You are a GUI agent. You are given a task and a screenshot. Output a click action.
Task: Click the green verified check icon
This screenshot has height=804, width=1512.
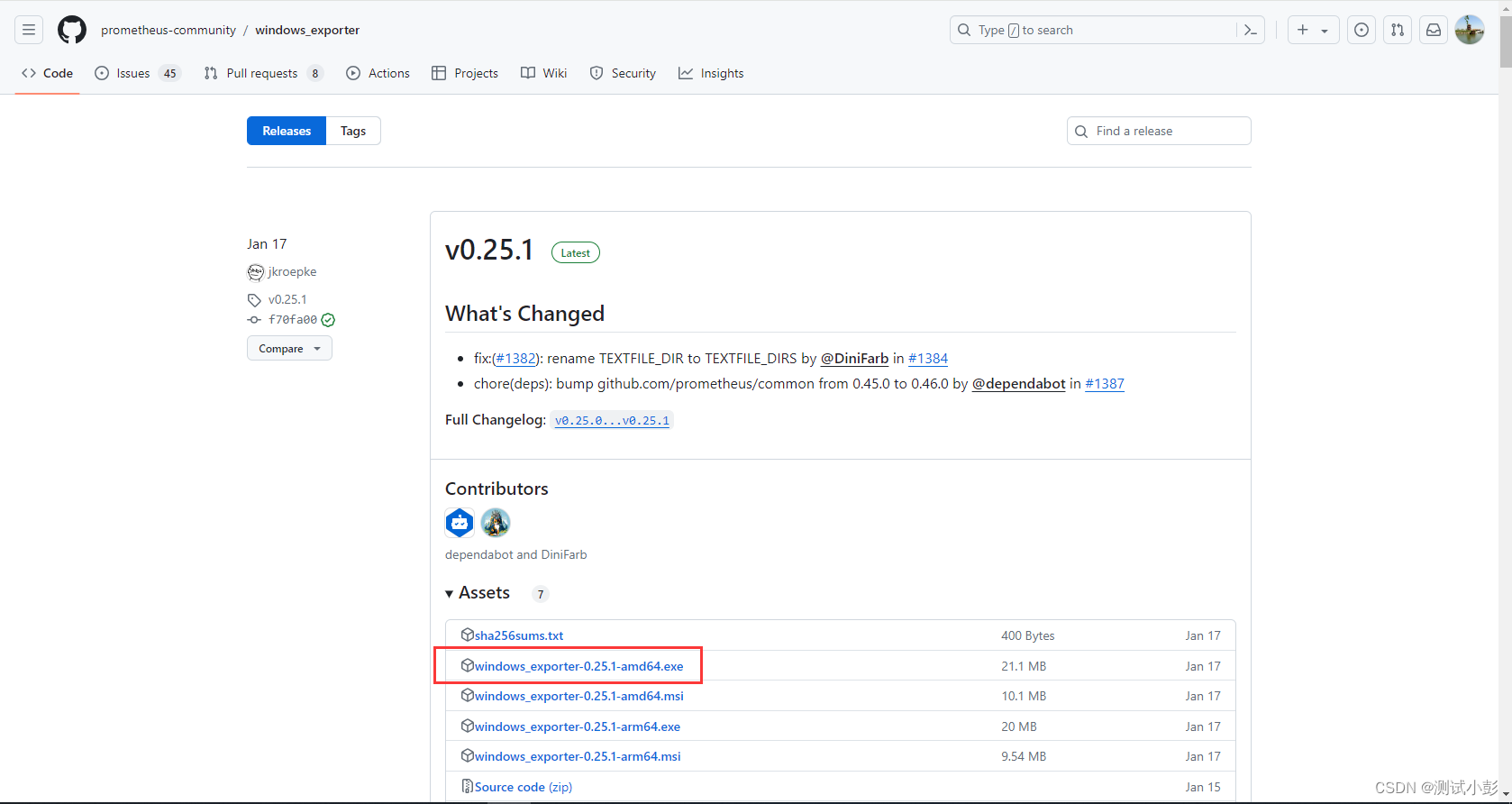click(x=328, y=320)
